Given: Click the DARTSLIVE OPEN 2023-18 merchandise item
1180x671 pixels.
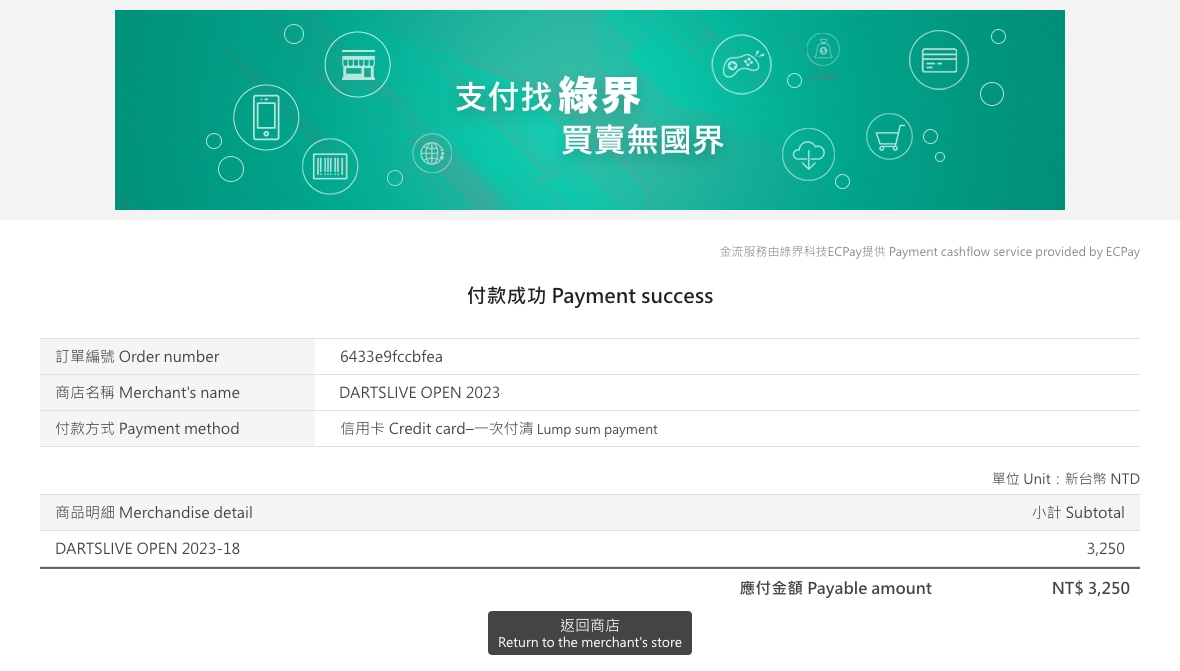Looking at the screenshot, I should tap(148, 549).
